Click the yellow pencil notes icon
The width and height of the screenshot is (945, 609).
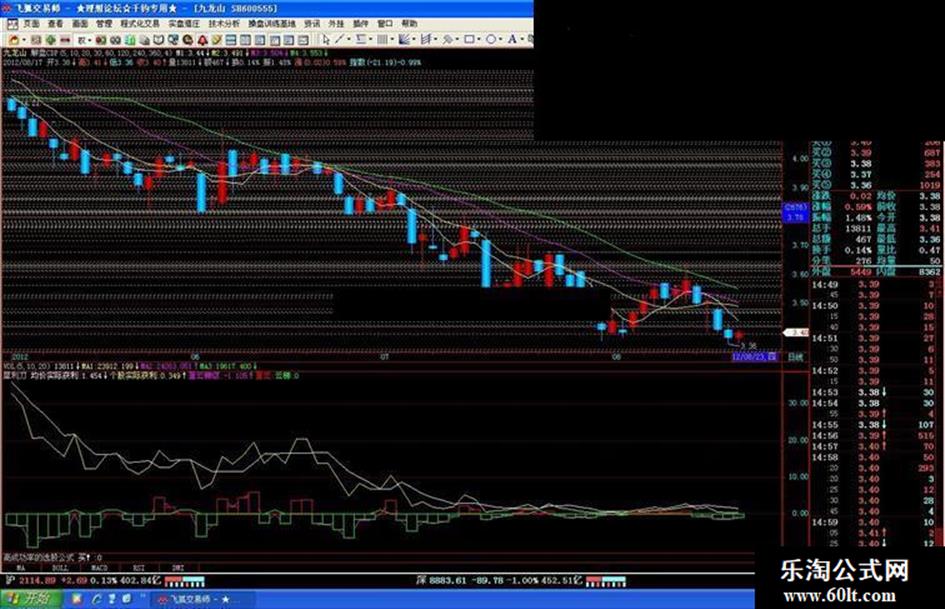tap(216, 40)
